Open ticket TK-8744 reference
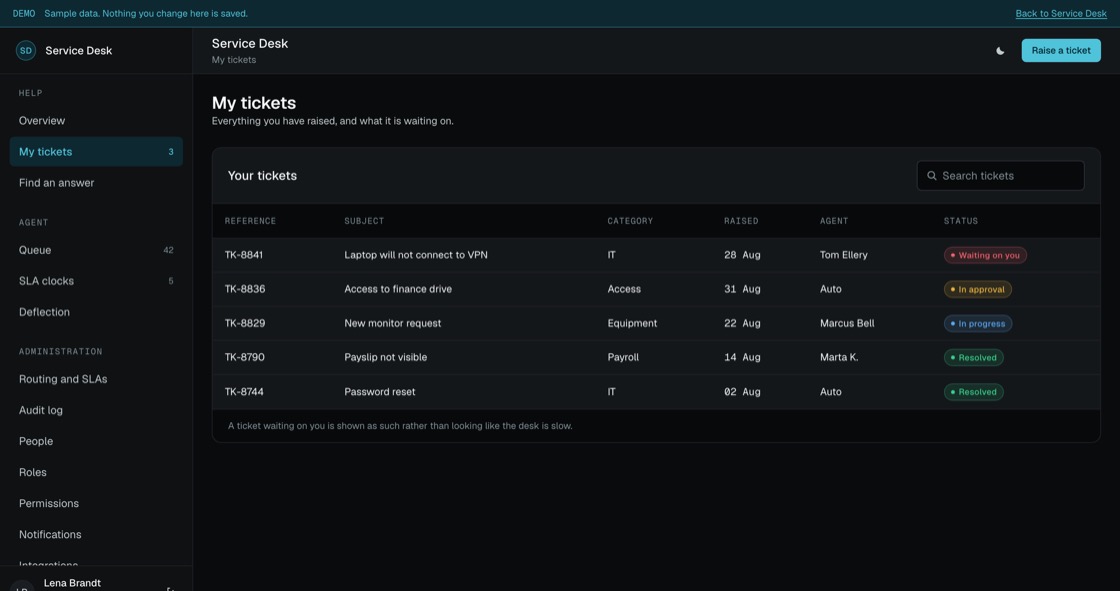The image size is (1120, 591). 244,392
